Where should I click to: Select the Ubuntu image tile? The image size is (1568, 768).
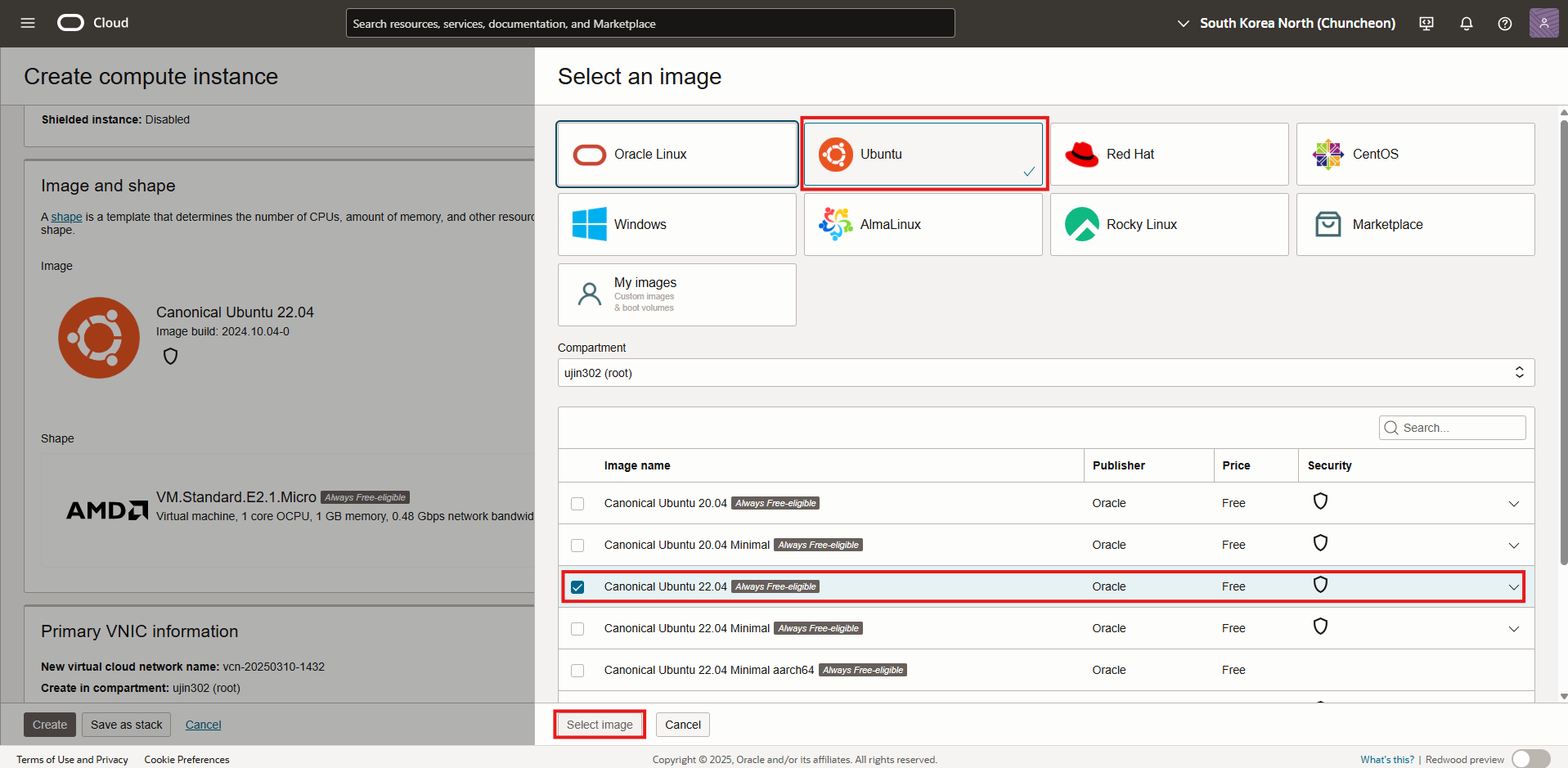coord(923,154)
